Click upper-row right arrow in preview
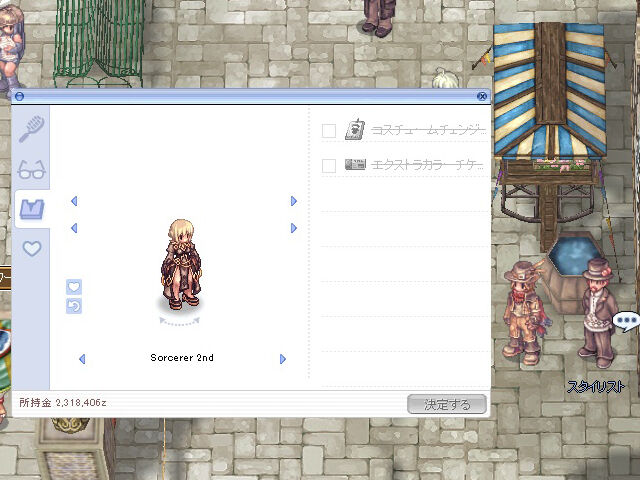 293,201
